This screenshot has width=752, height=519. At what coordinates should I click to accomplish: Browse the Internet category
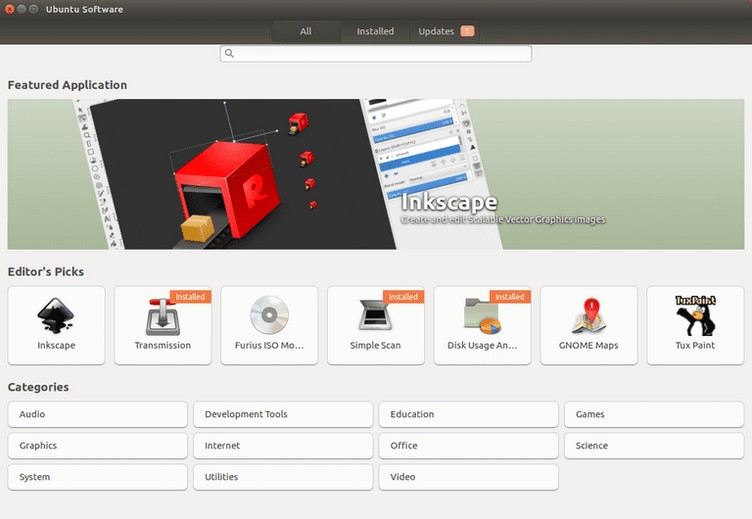283,446
